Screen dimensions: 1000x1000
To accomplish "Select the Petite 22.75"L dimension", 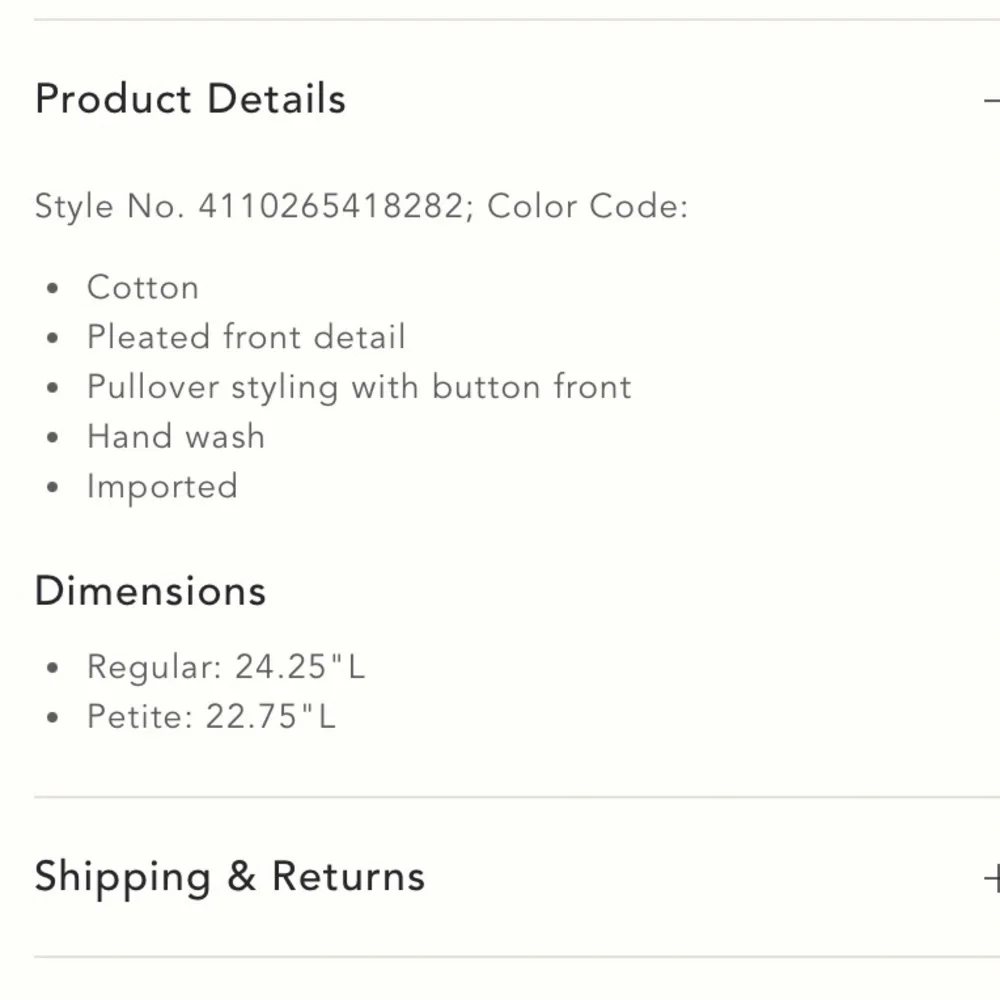I will point(211,717).
